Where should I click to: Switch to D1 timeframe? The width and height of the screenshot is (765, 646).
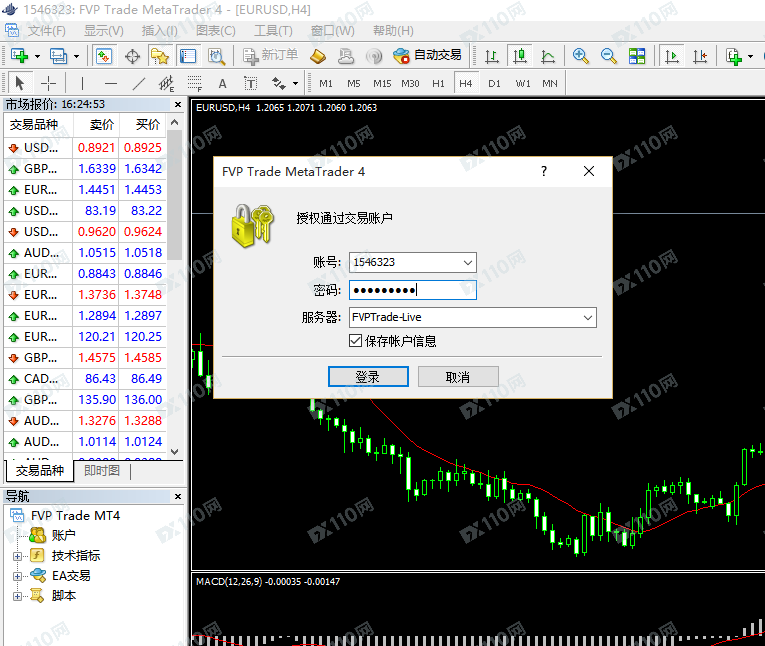(x=494, y=83)
